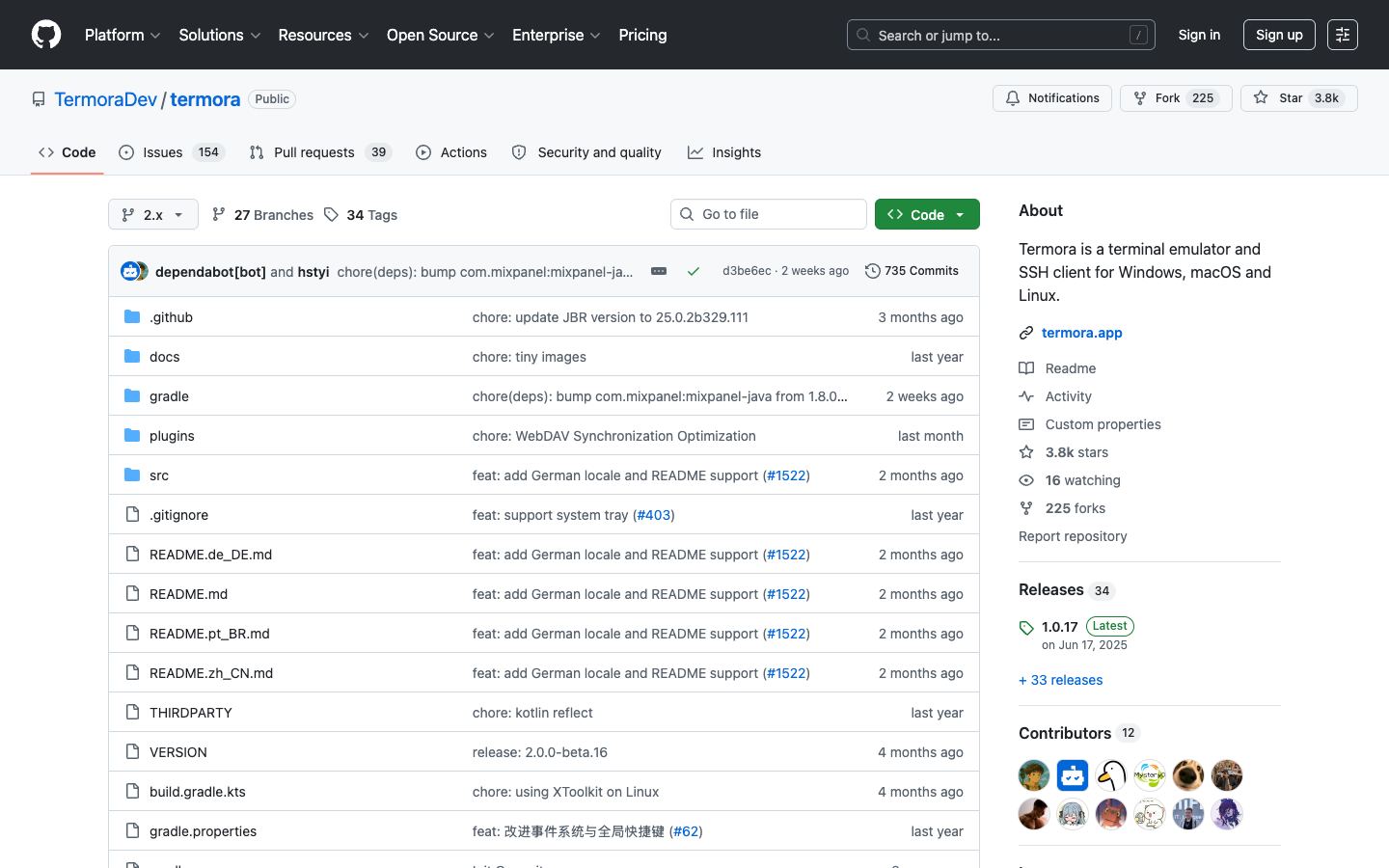Open the blue dependabot contributor avatar
1389x868 pixels.
point(1073,775)
